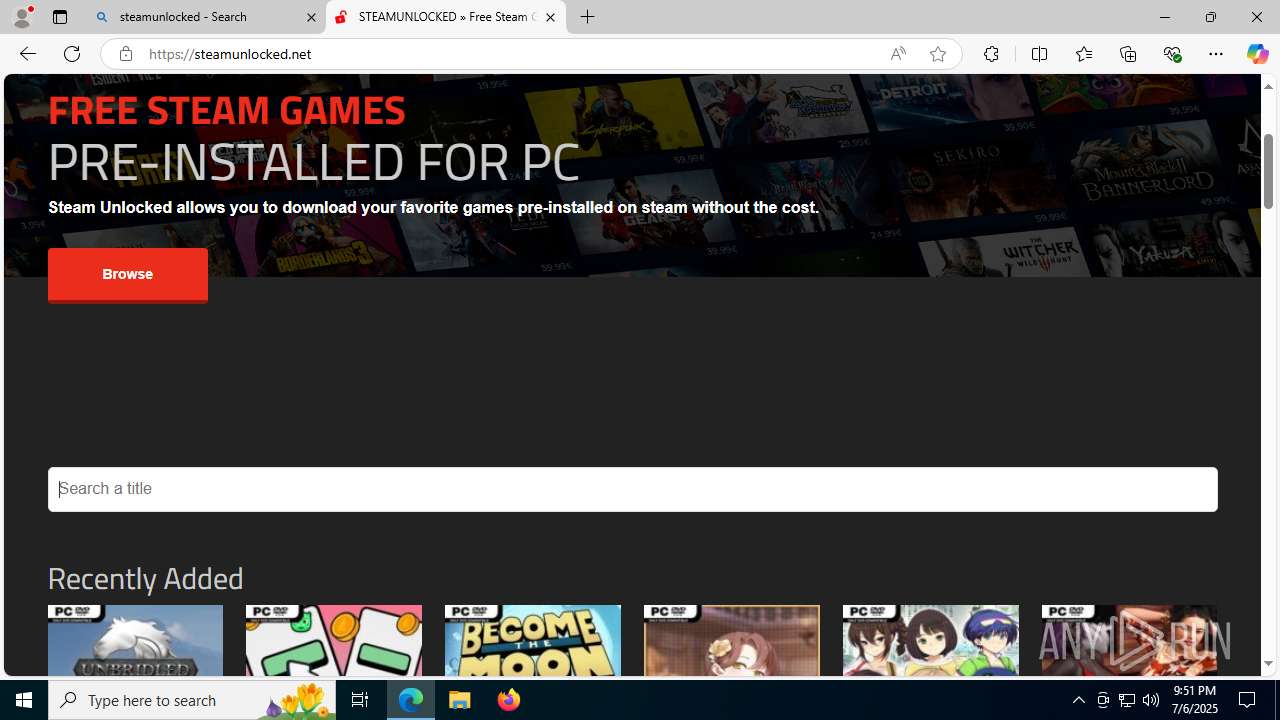Open the tab actions menu icon

tap(60, 17)
